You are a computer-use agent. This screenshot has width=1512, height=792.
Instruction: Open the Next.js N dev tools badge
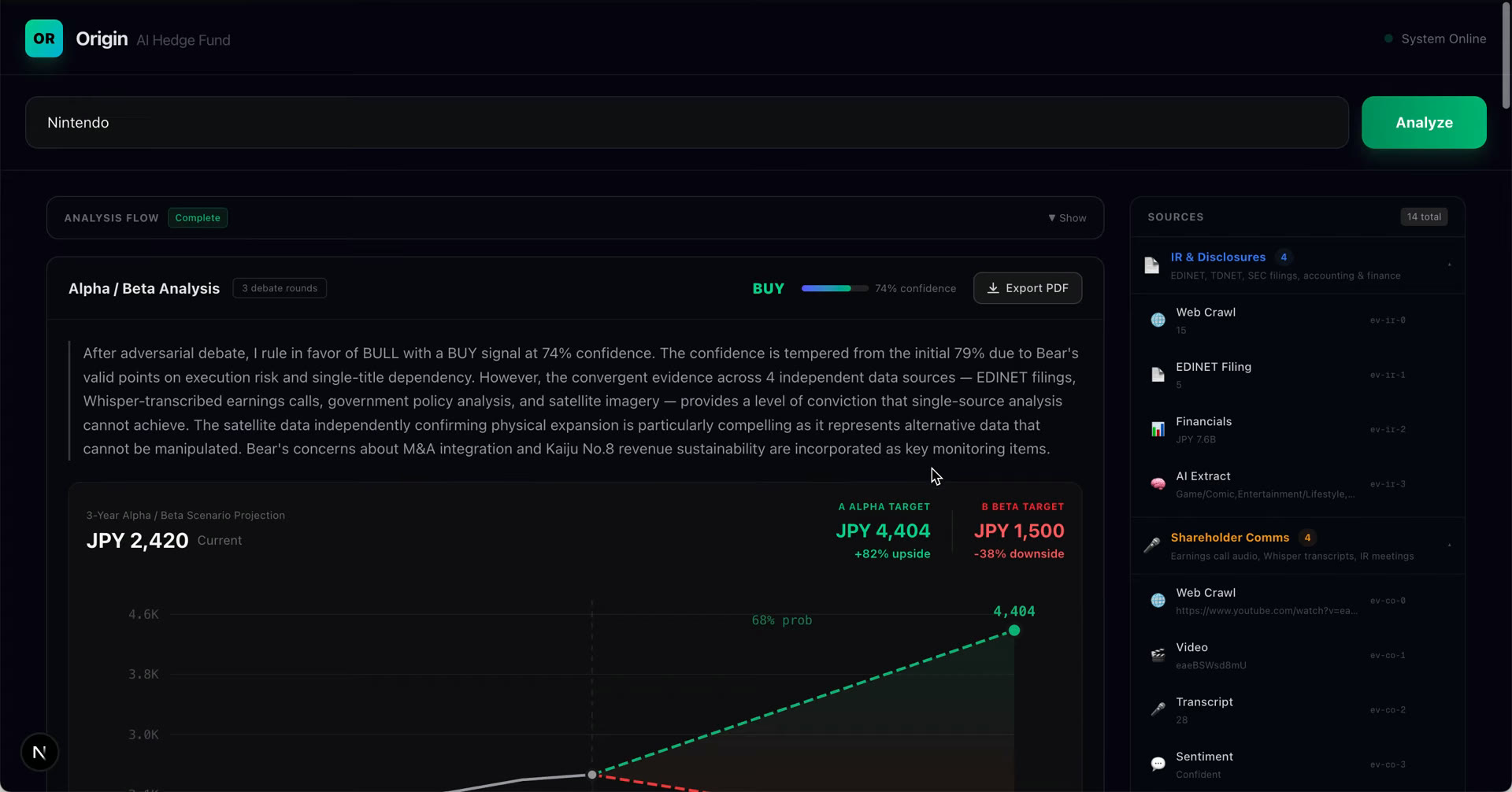click(39, 752)
